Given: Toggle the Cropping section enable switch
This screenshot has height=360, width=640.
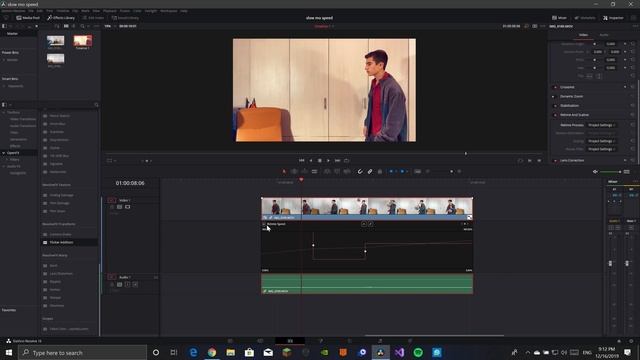Looking at the screenshot, I should pos(555,87).
